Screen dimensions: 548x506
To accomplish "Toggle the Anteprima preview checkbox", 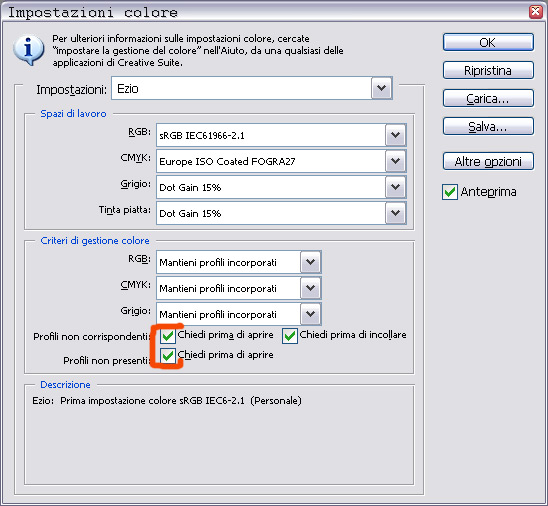I will pyautogui.click(x=450, y=192).
